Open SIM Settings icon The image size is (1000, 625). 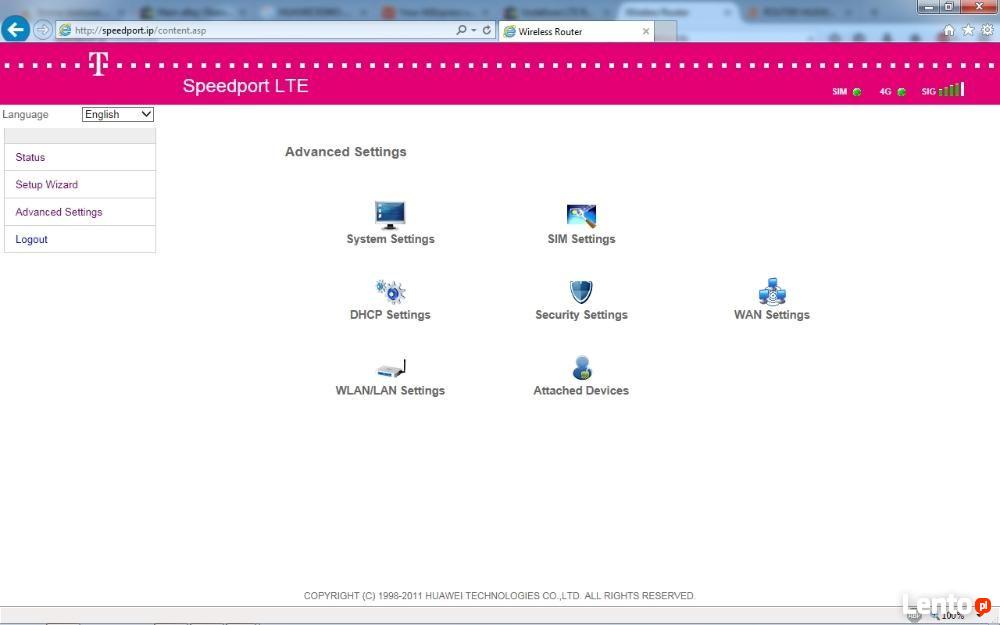click(581, 216)
